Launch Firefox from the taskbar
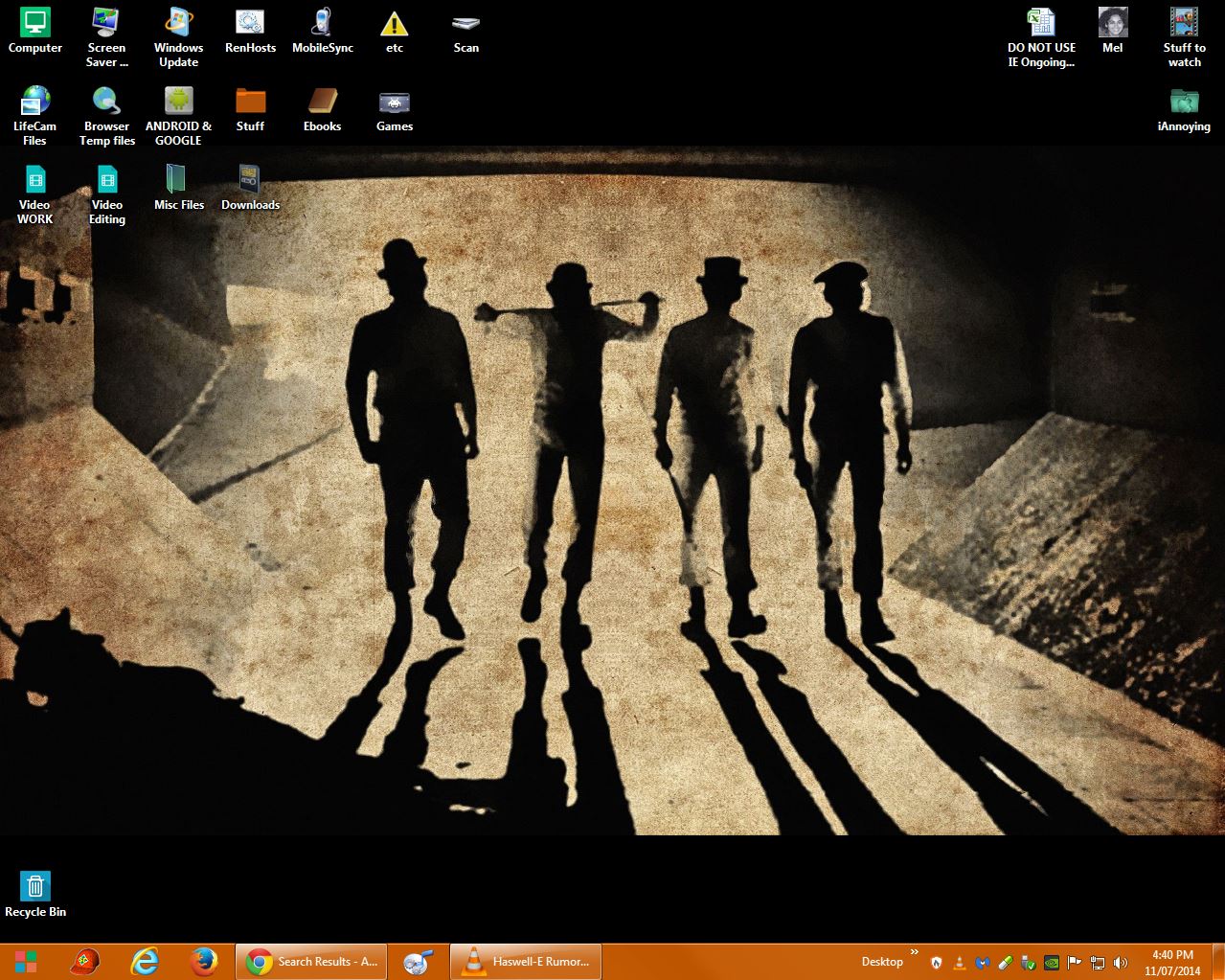The image size is (1225, 980). pos(202,962)
